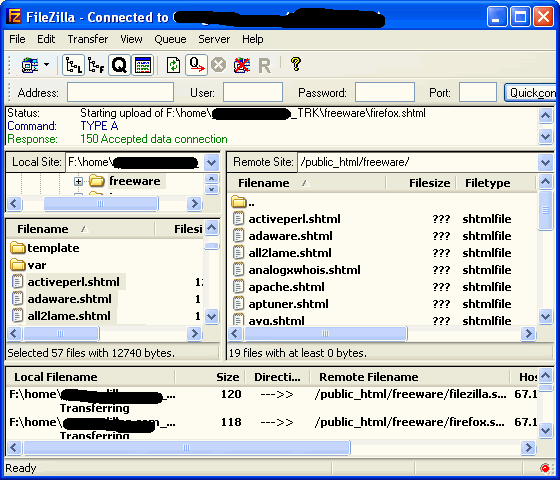Select the var folder in local list
This screenshot has width=560, height=480.
point(28,265)
